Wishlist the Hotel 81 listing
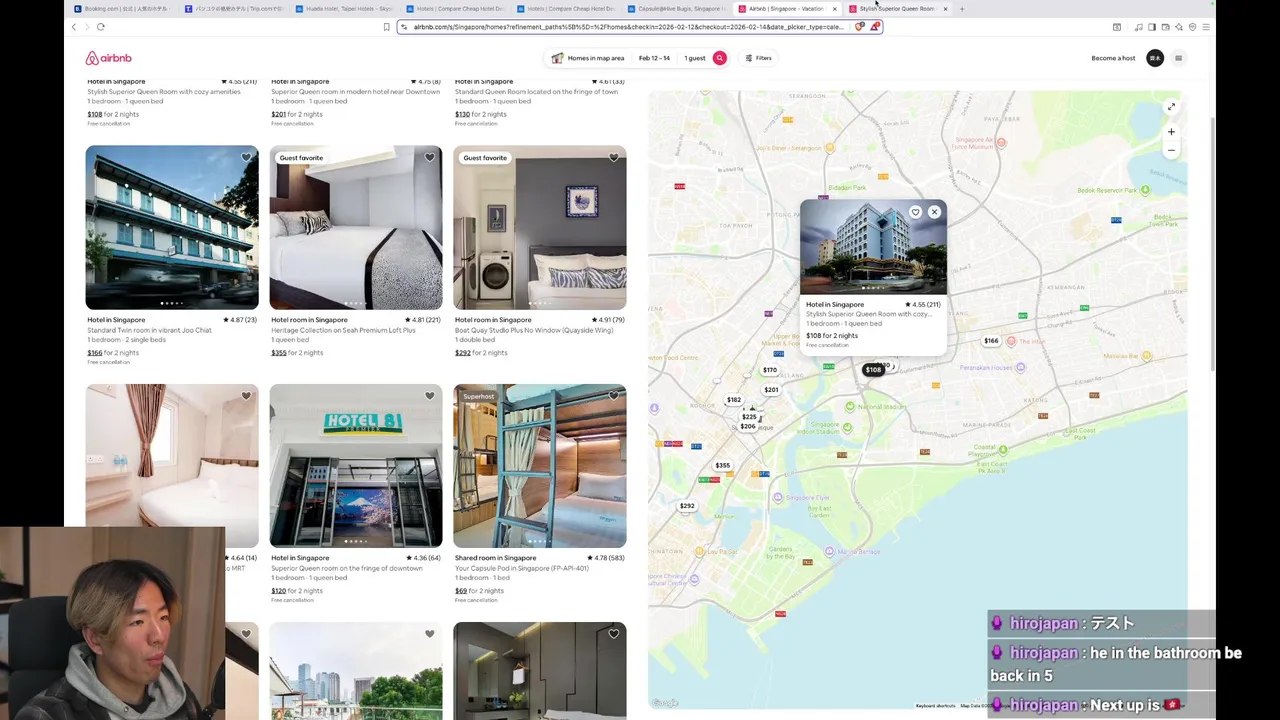Viewport: 1280px width, 720px height. [x=430, y=396]
